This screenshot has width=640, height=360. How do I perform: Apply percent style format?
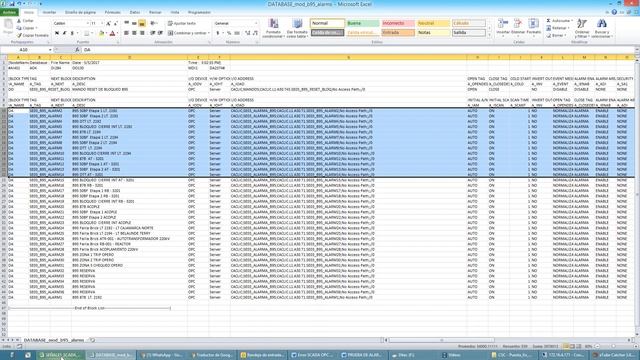229,33
